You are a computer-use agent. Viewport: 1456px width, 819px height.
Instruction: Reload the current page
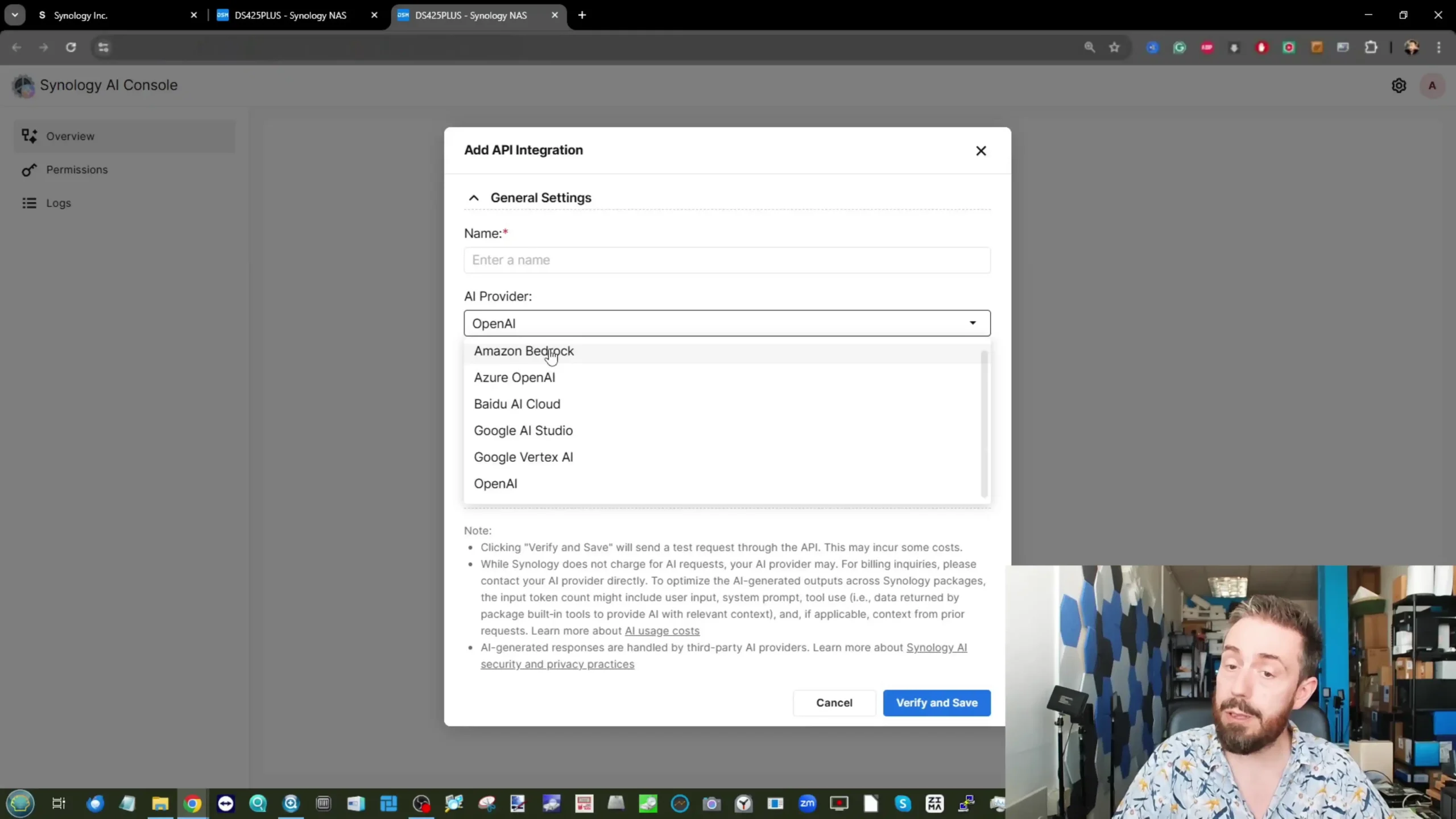click(x=71, y=47)
